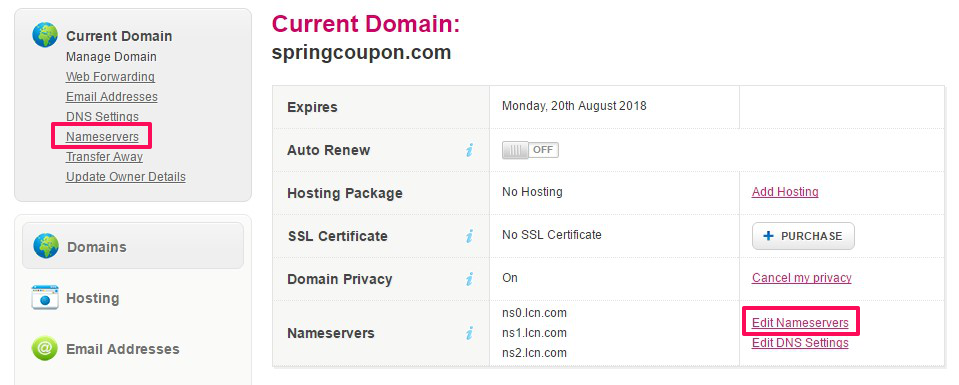Click the info icon for Domain Privacy

469,279
